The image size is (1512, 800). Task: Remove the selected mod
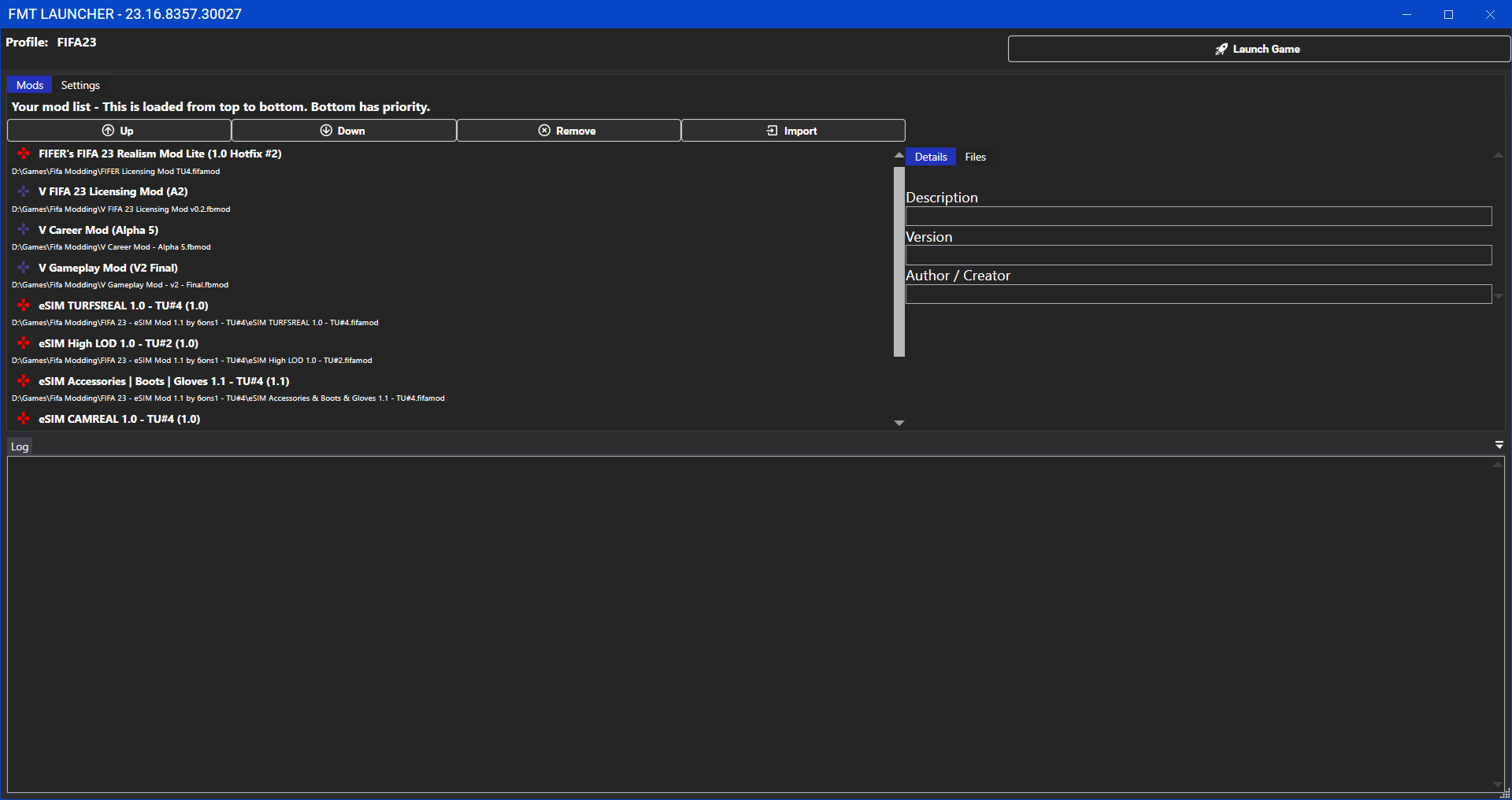click(568, 131)
